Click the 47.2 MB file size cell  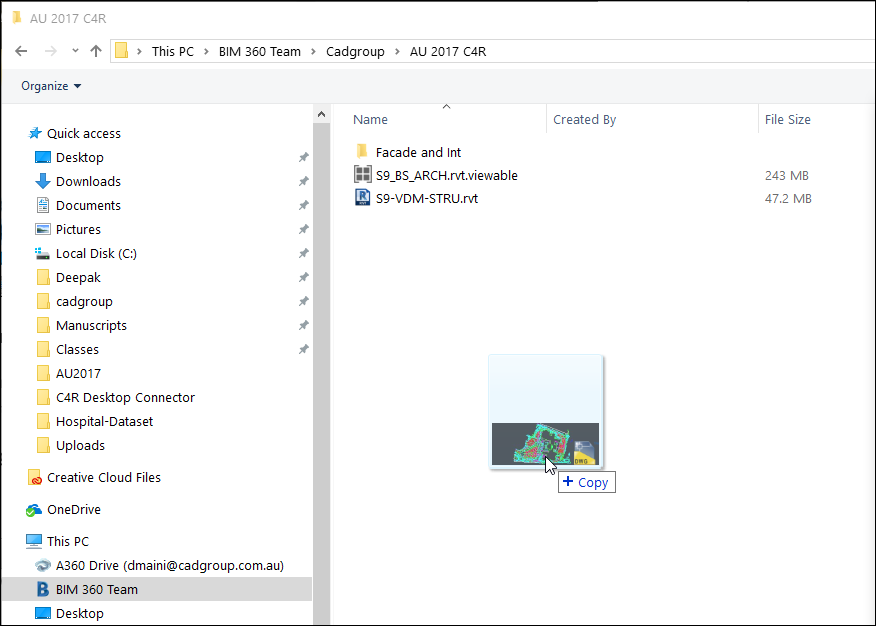coord(788,199)
